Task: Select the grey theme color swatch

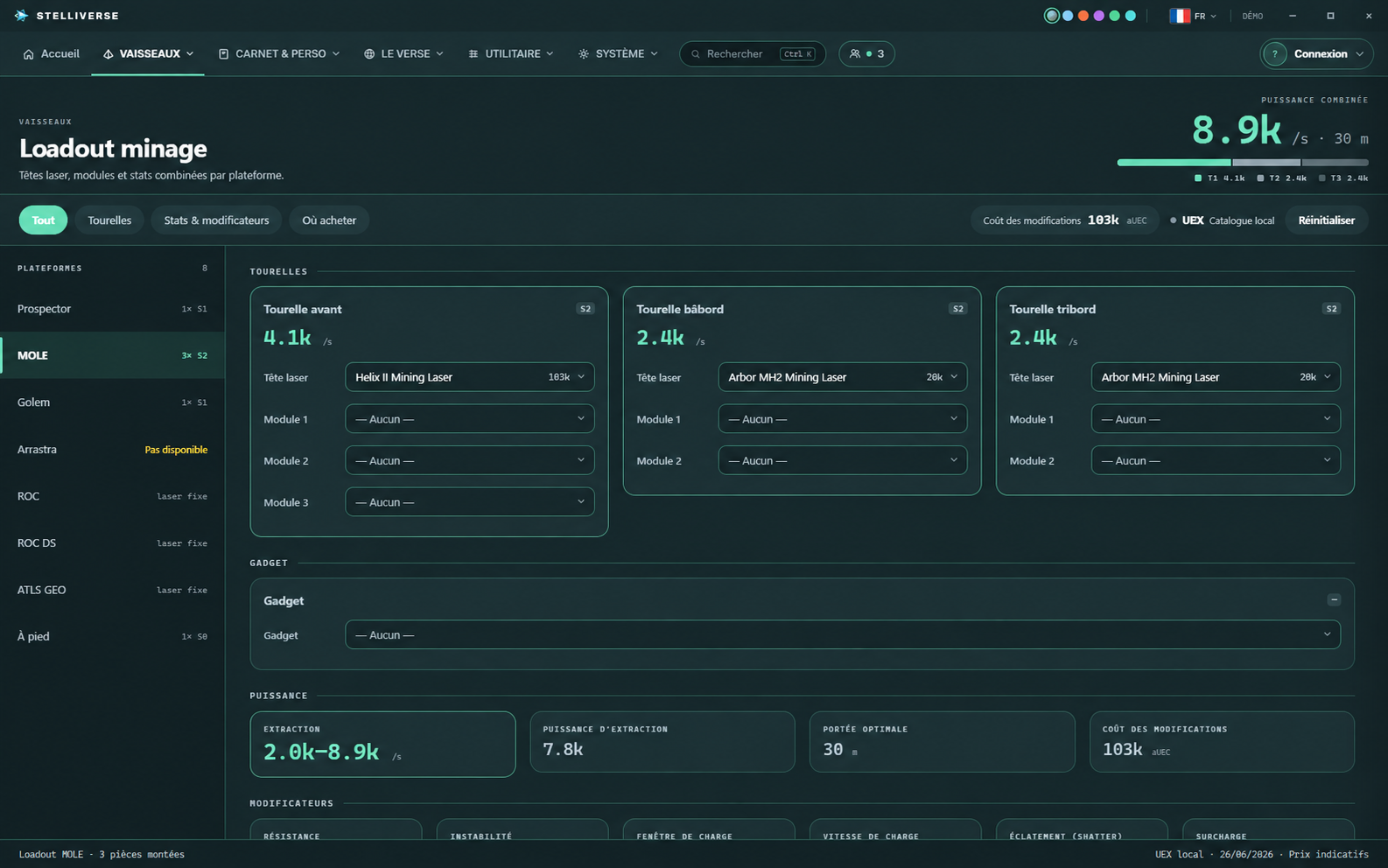Action: (1052, 16)
